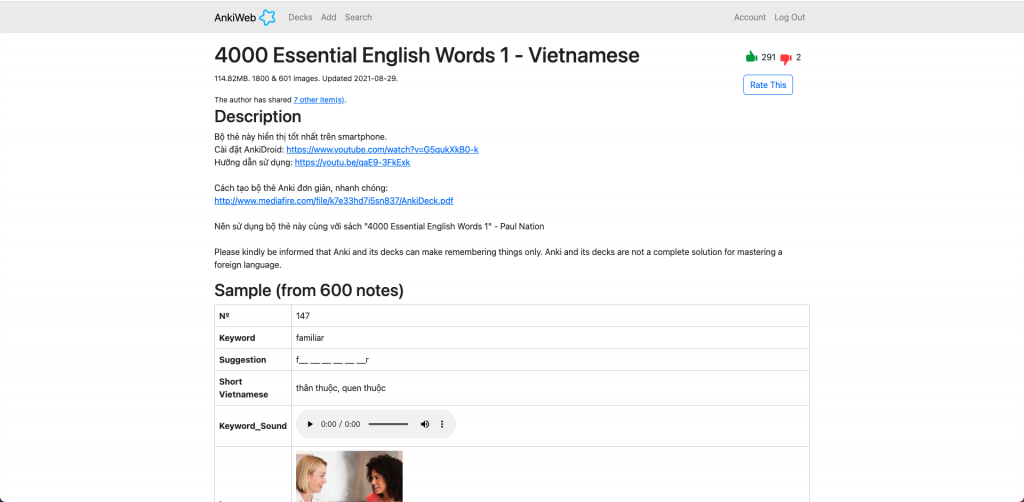Click the downvote count '2'
Screen dimensions: 1024x502
(798, 57)
